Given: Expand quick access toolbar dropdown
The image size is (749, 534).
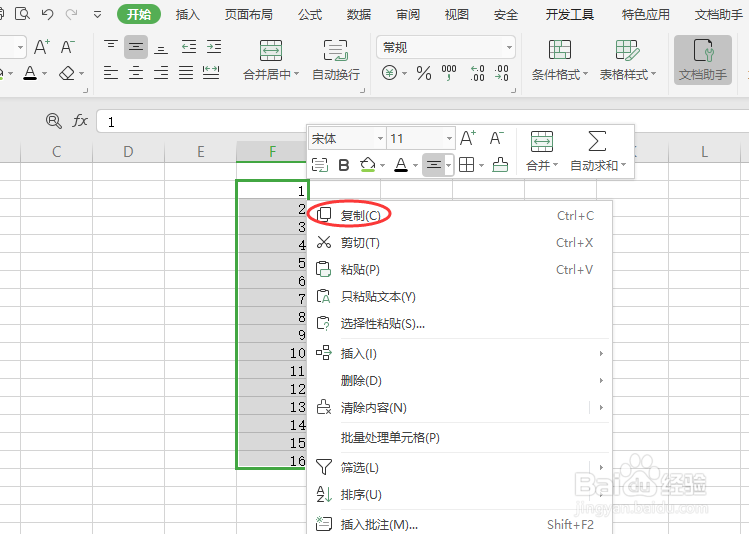Looking at the screenshot, I should point(97,15).
